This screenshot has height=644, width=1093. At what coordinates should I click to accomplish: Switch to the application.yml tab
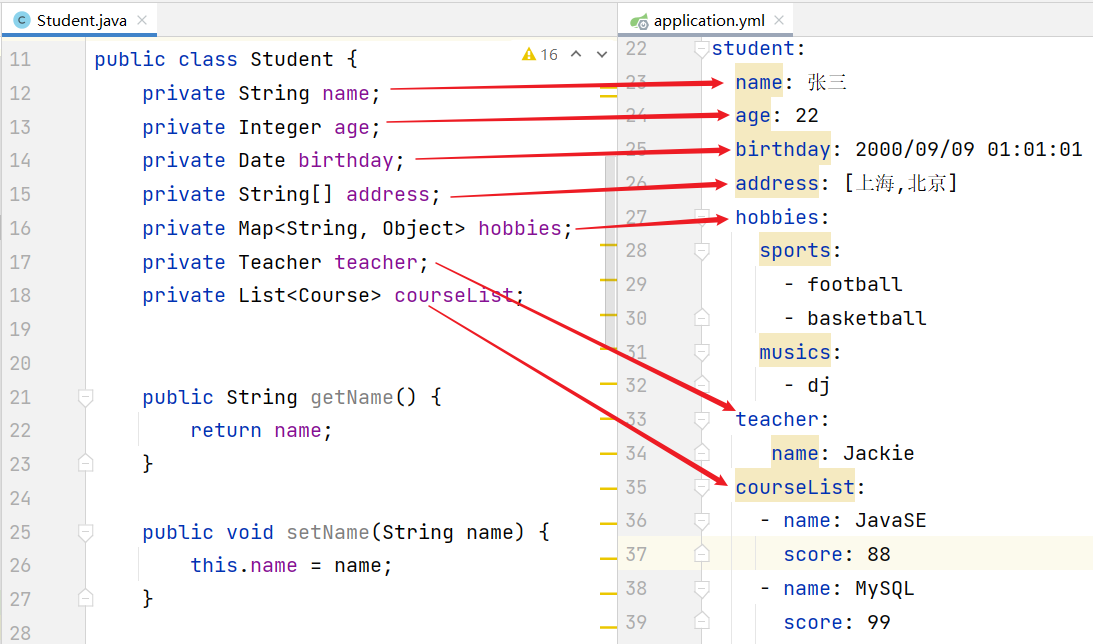(x=705, y=20)
